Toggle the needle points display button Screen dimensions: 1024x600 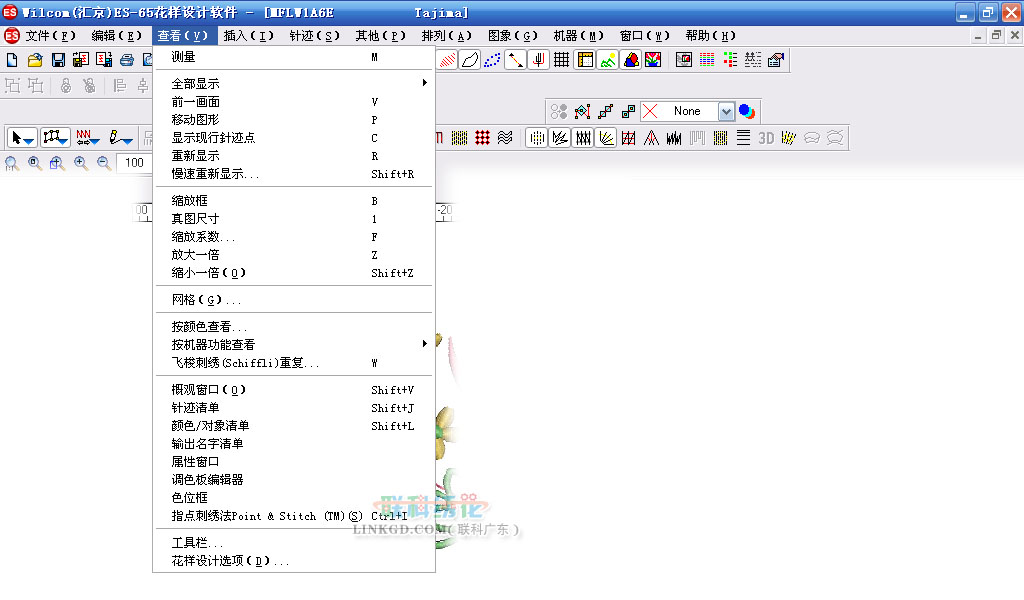pos(492,60)
